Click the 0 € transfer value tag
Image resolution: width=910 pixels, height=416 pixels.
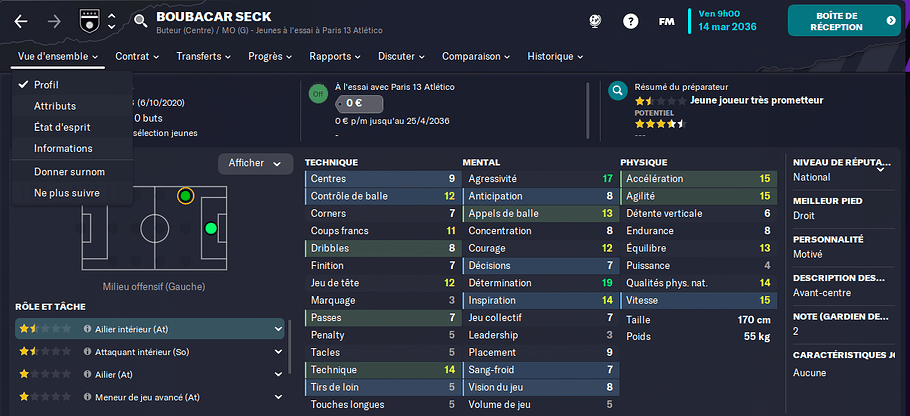tap(359, 104)
